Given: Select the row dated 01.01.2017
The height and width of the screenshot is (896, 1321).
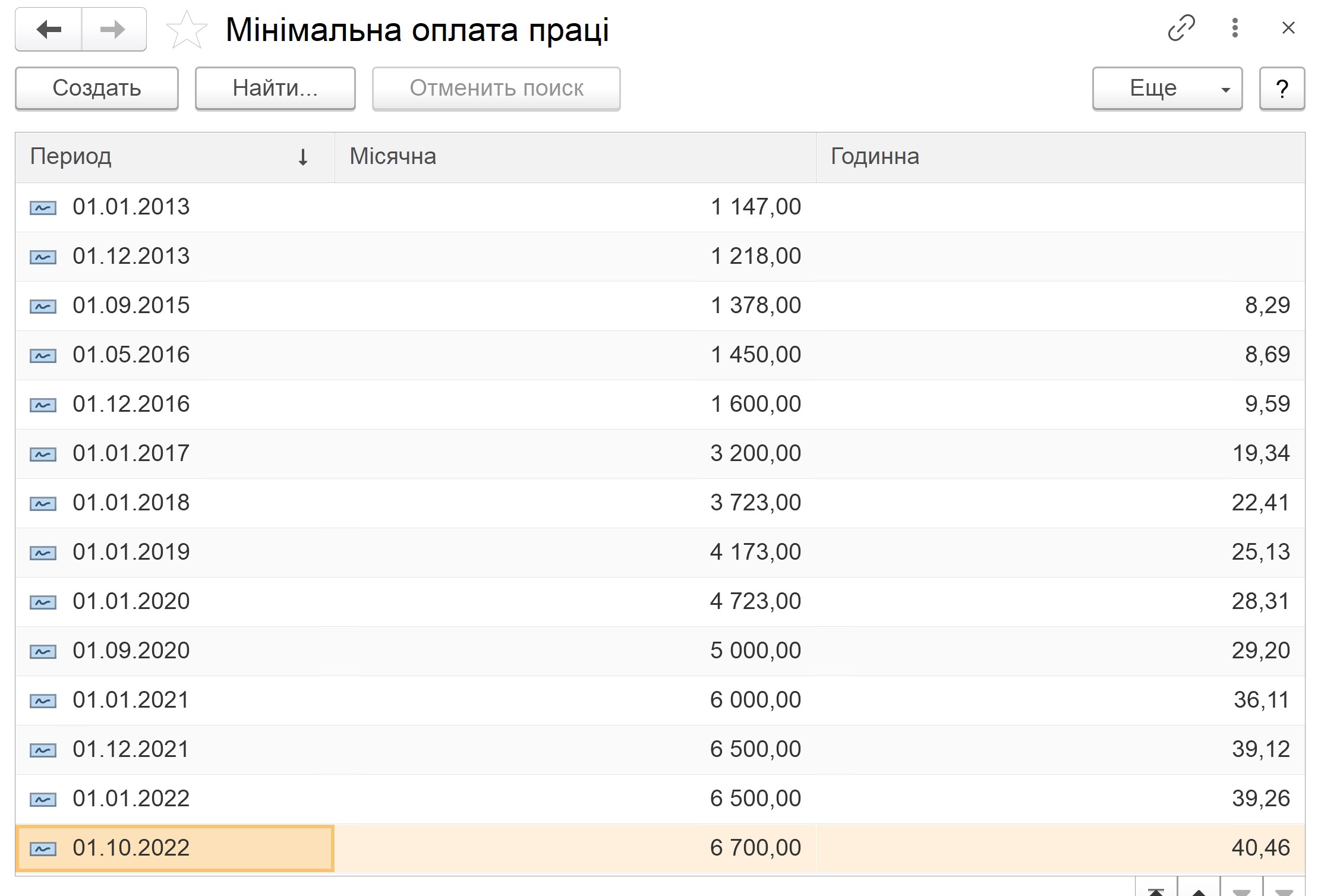Looking at the screenshot, I should point(660,454).
